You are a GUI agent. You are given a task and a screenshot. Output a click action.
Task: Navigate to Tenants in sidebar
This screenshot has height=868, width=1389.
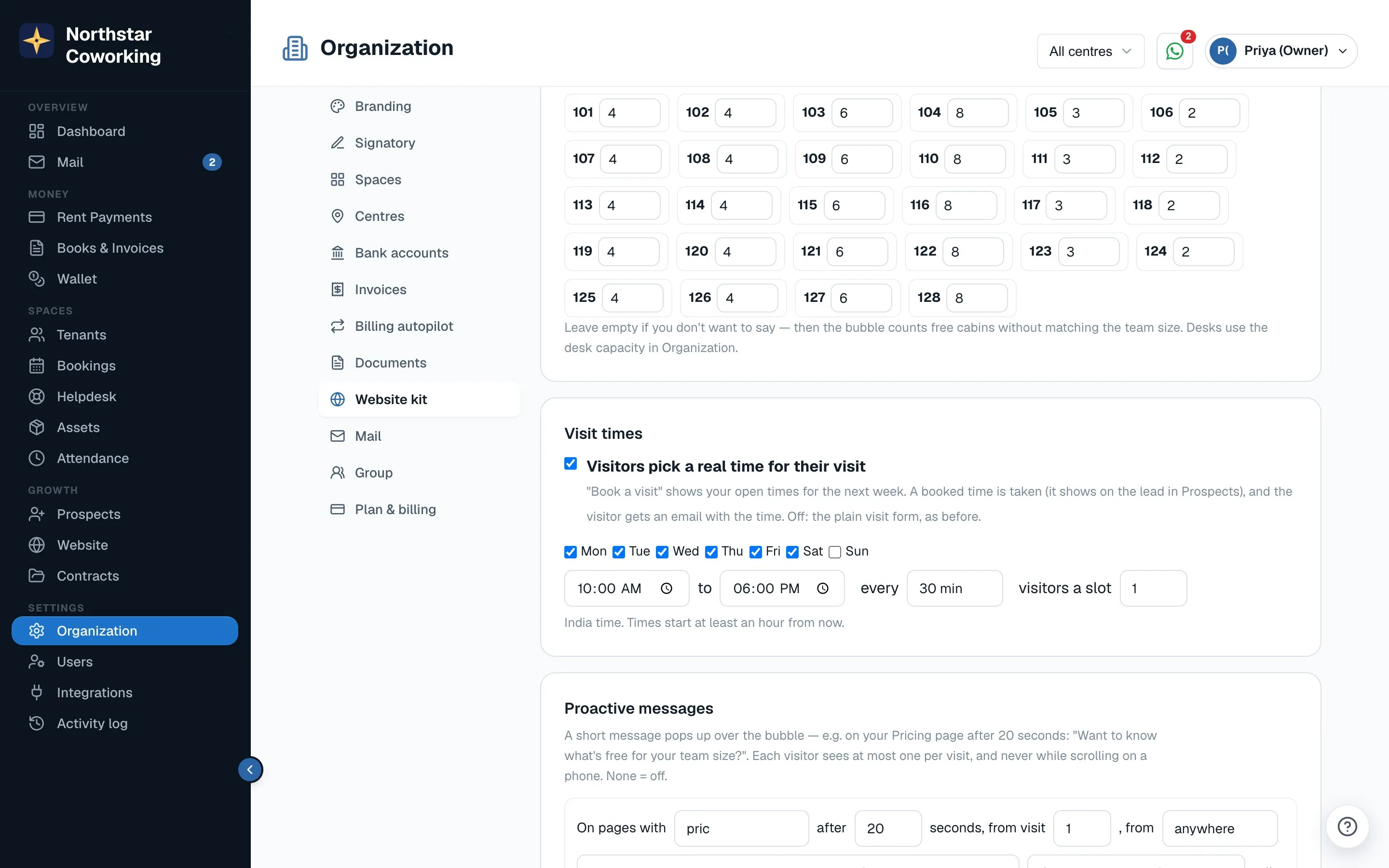tap(124, 335)
